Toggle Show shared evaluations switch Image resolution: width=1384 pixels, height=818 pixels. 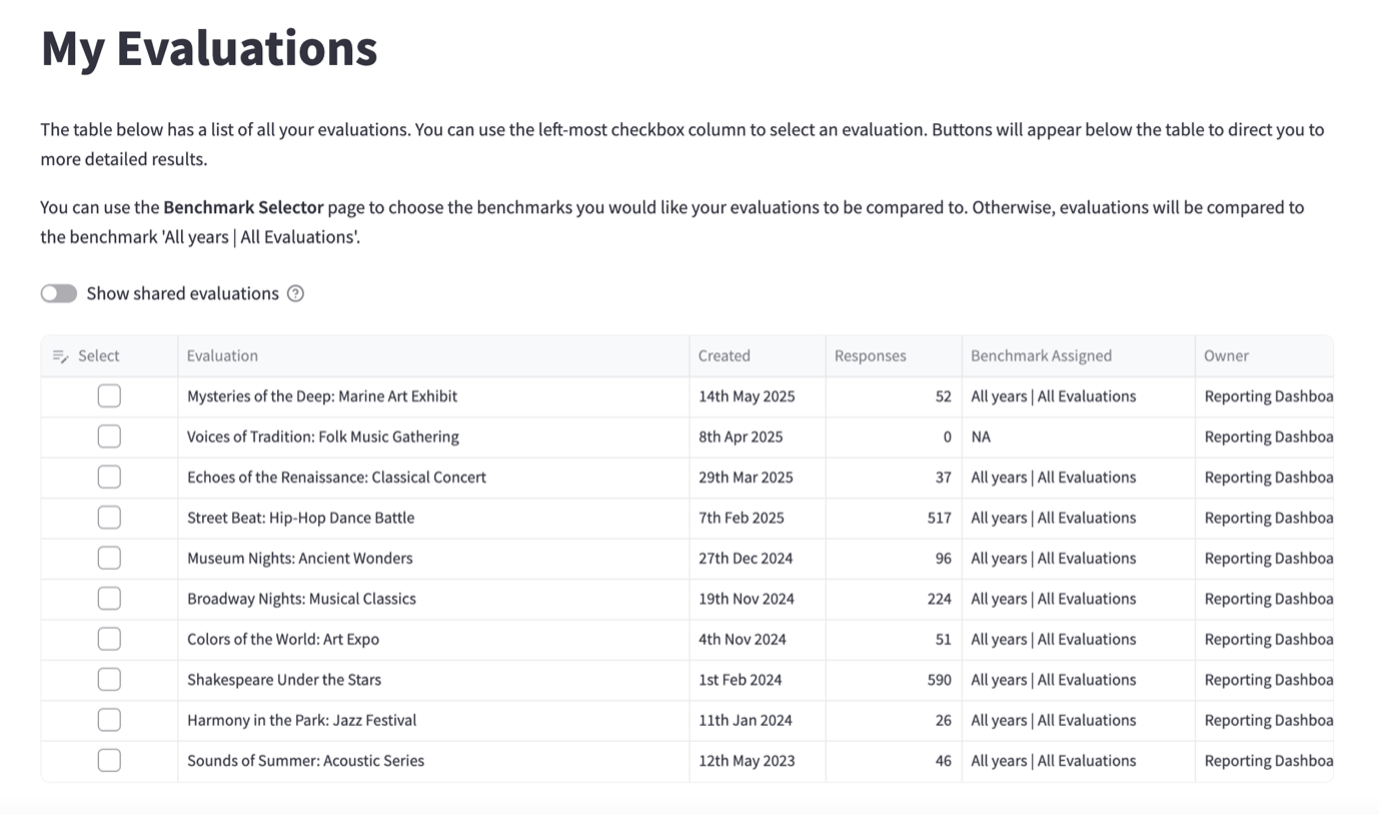tap(59, 294)
